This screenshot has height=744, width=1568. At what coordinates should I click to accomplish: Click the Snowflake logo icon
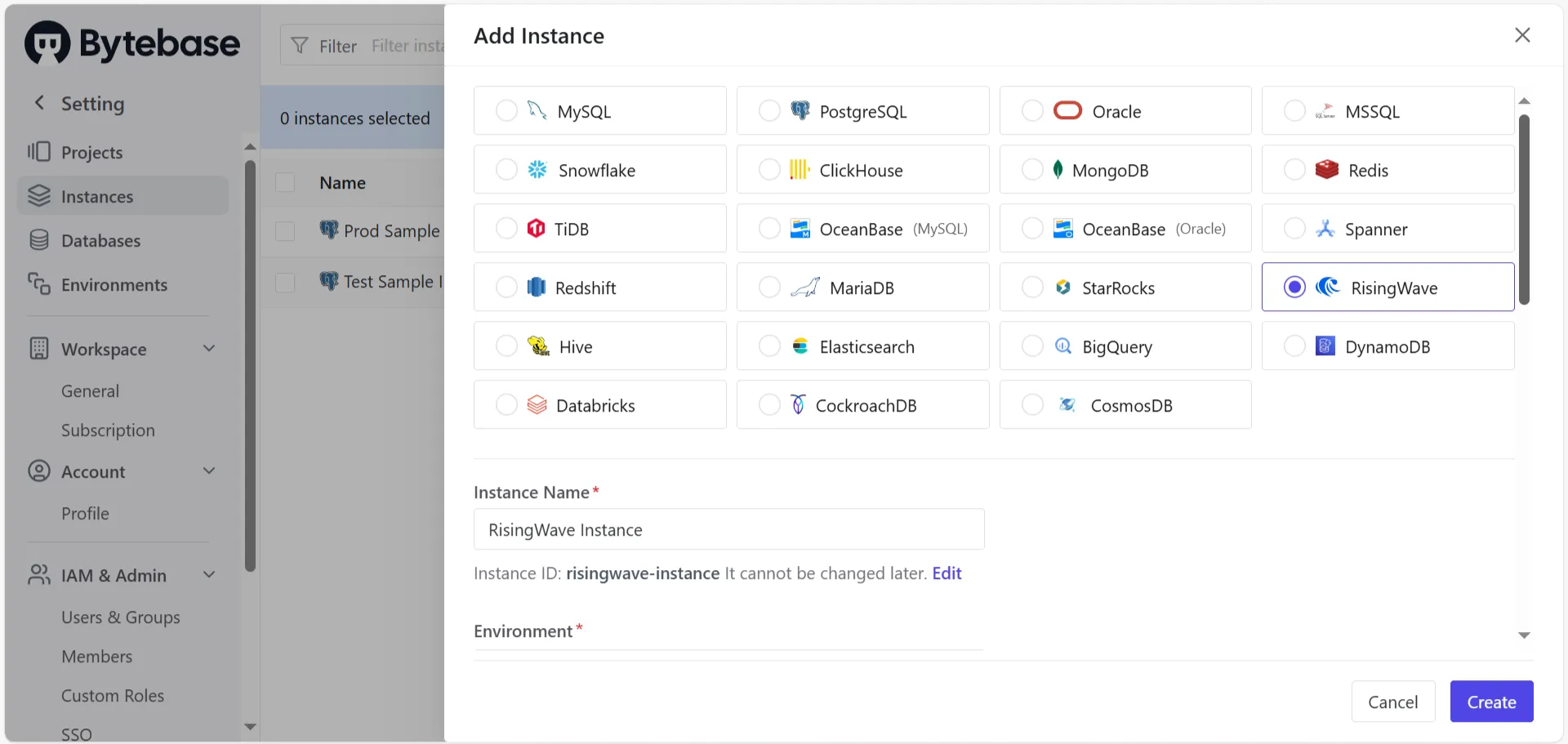tap(537, 169)
